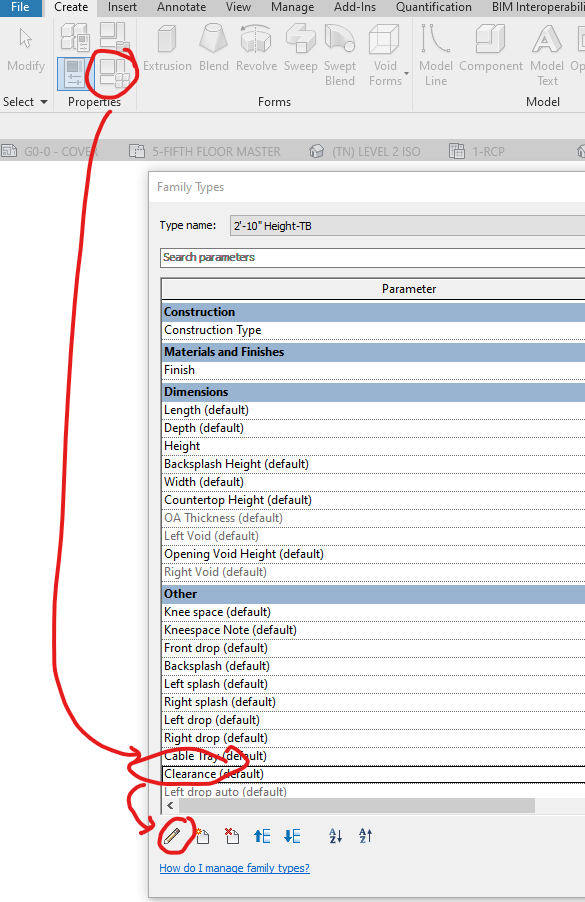Screen dimensions: 585x902
Task: Select the Depth (default) parameter row
Action: [x=373, y=428]
